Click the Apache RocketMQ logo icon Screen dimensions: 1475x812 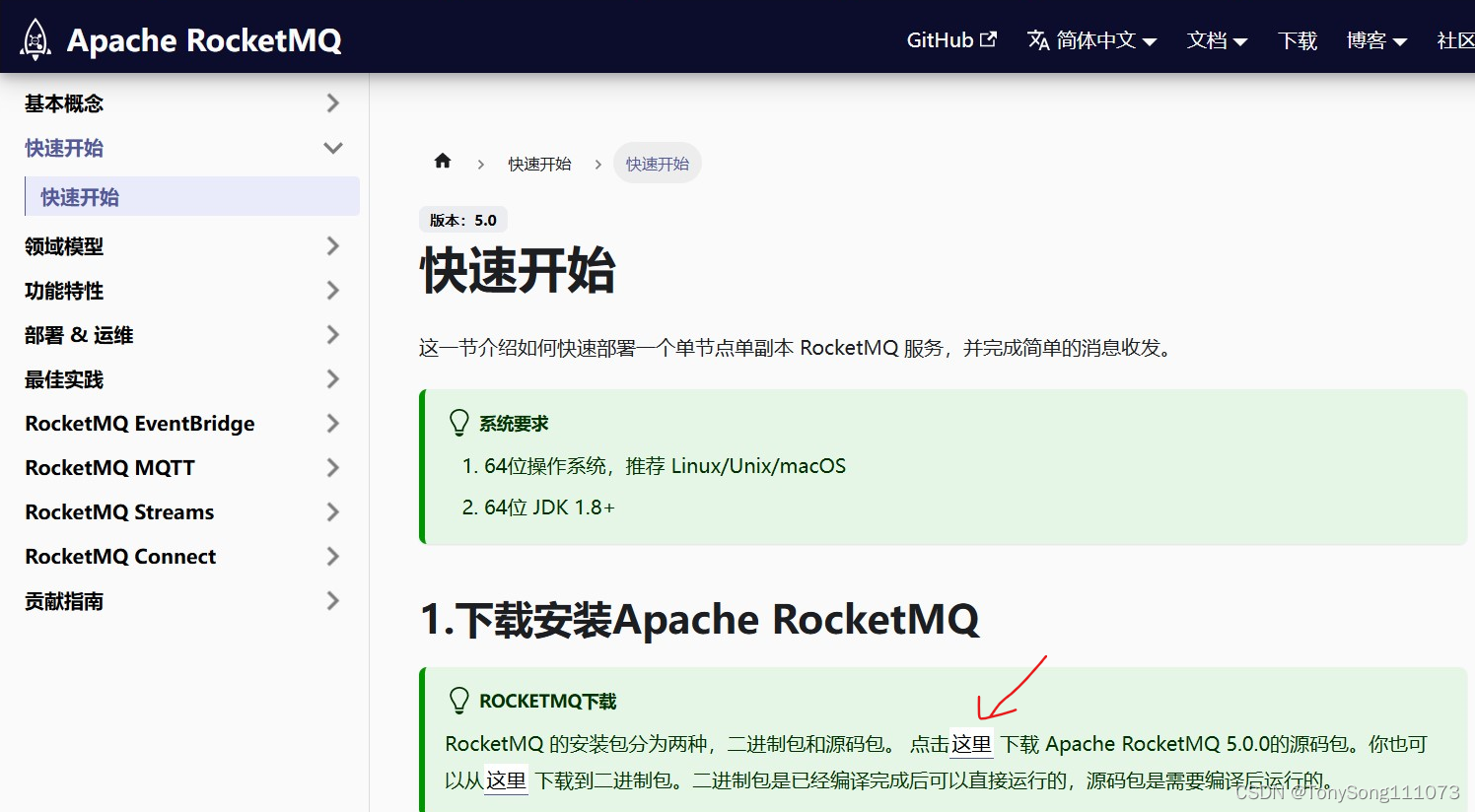35,37
